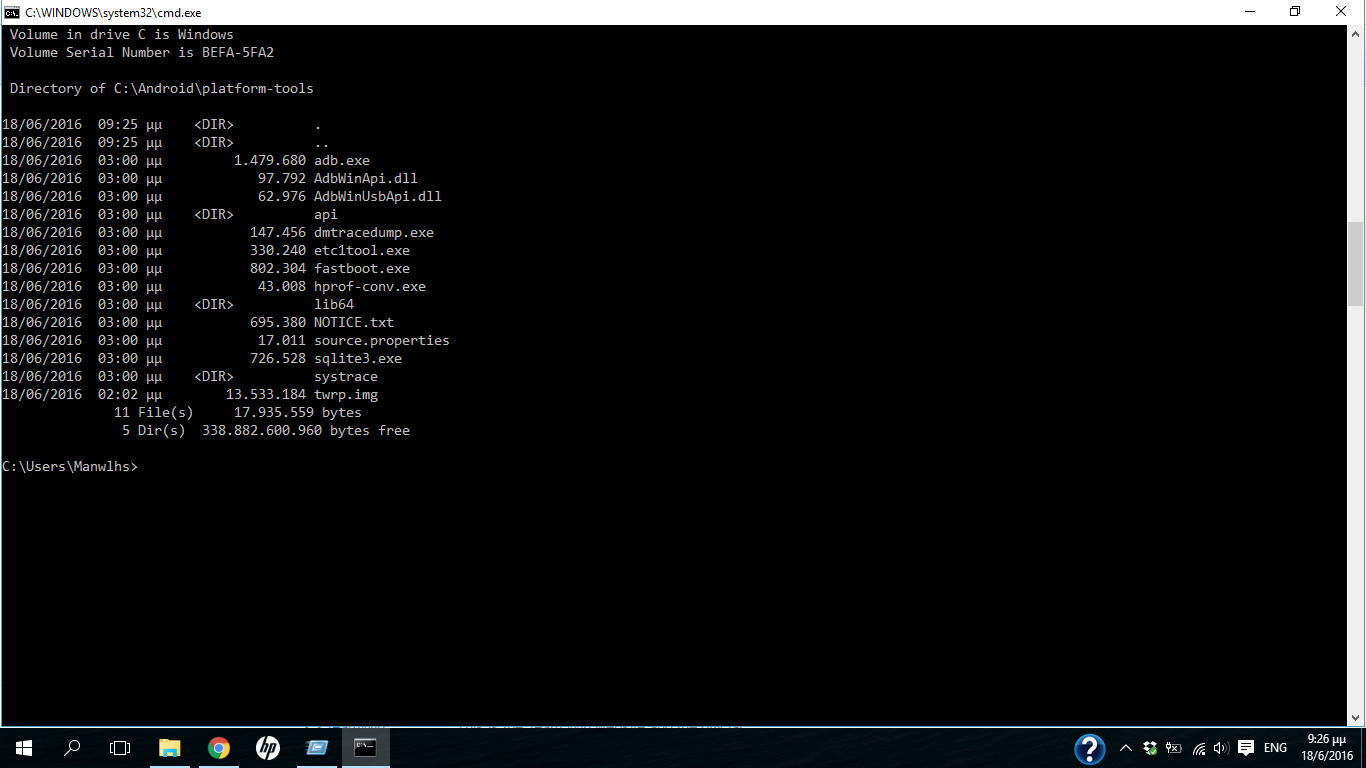
Task: Click the sqlite3.exe file name
Action: click(x=358, y=358)
